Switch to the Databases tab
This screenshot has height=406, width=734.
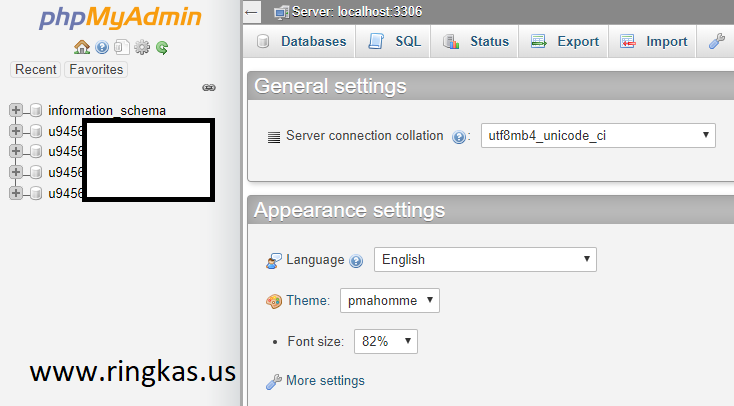click(302, 42)
